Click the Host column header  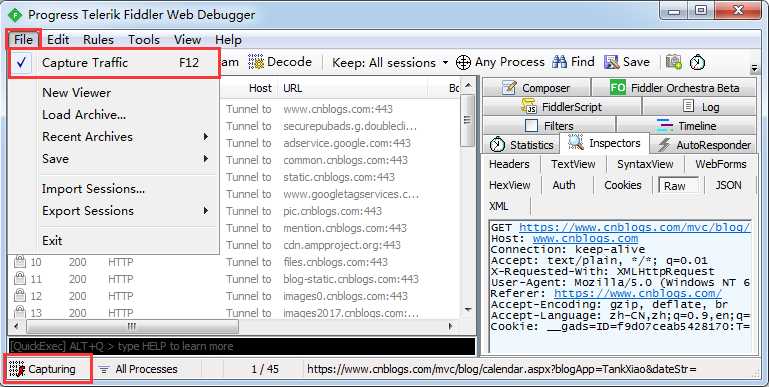click(x=260, y=88)
